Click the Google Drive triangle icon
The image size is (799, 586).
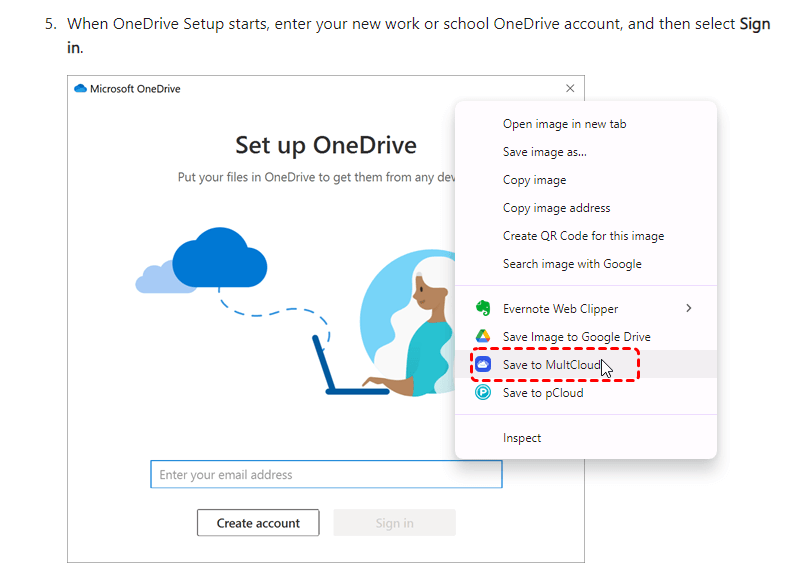coord(483,336)
